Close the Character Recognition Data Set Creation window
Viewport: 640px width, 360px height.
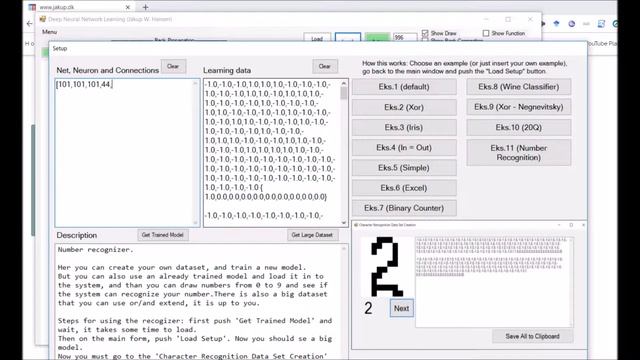pyautogui.click(x=583, y=225)
